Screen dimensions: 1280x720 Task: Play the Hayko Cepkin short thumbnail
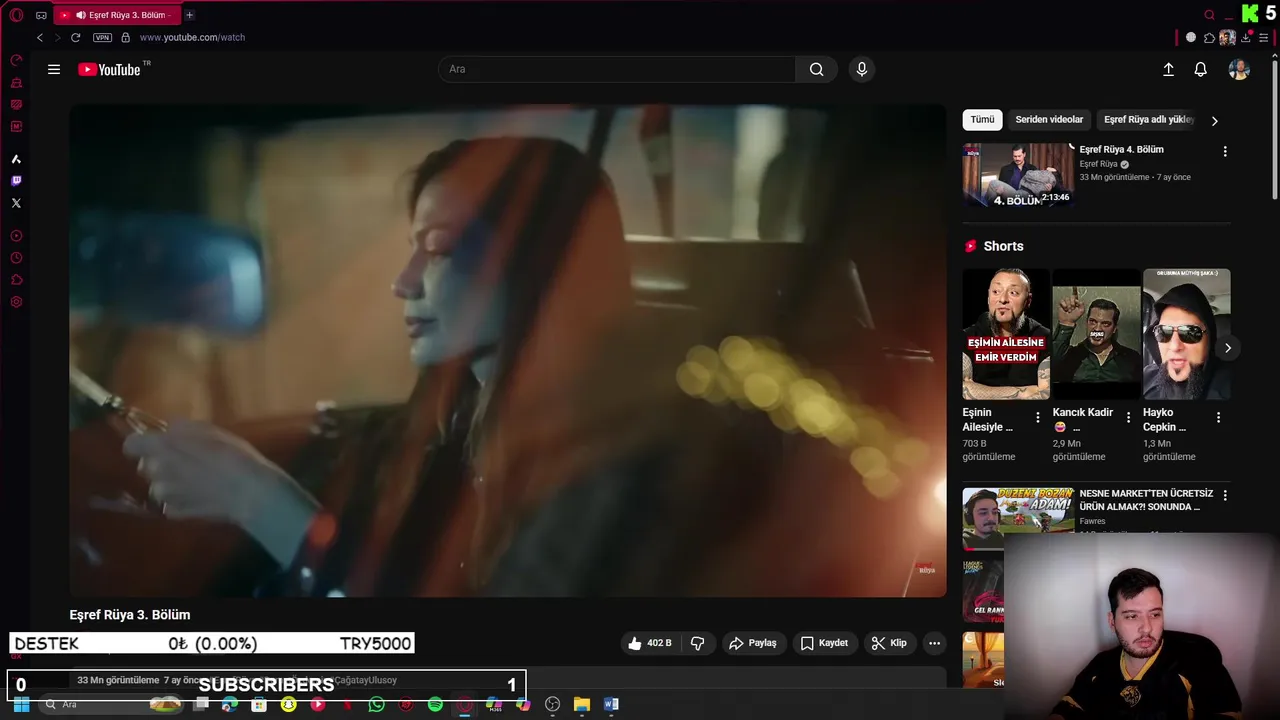click(1186, 334)
